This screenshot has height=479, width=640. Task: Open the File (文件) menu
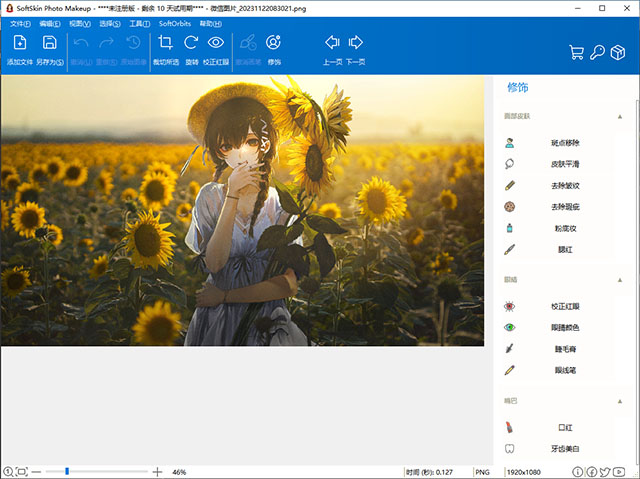click(20, 22)
